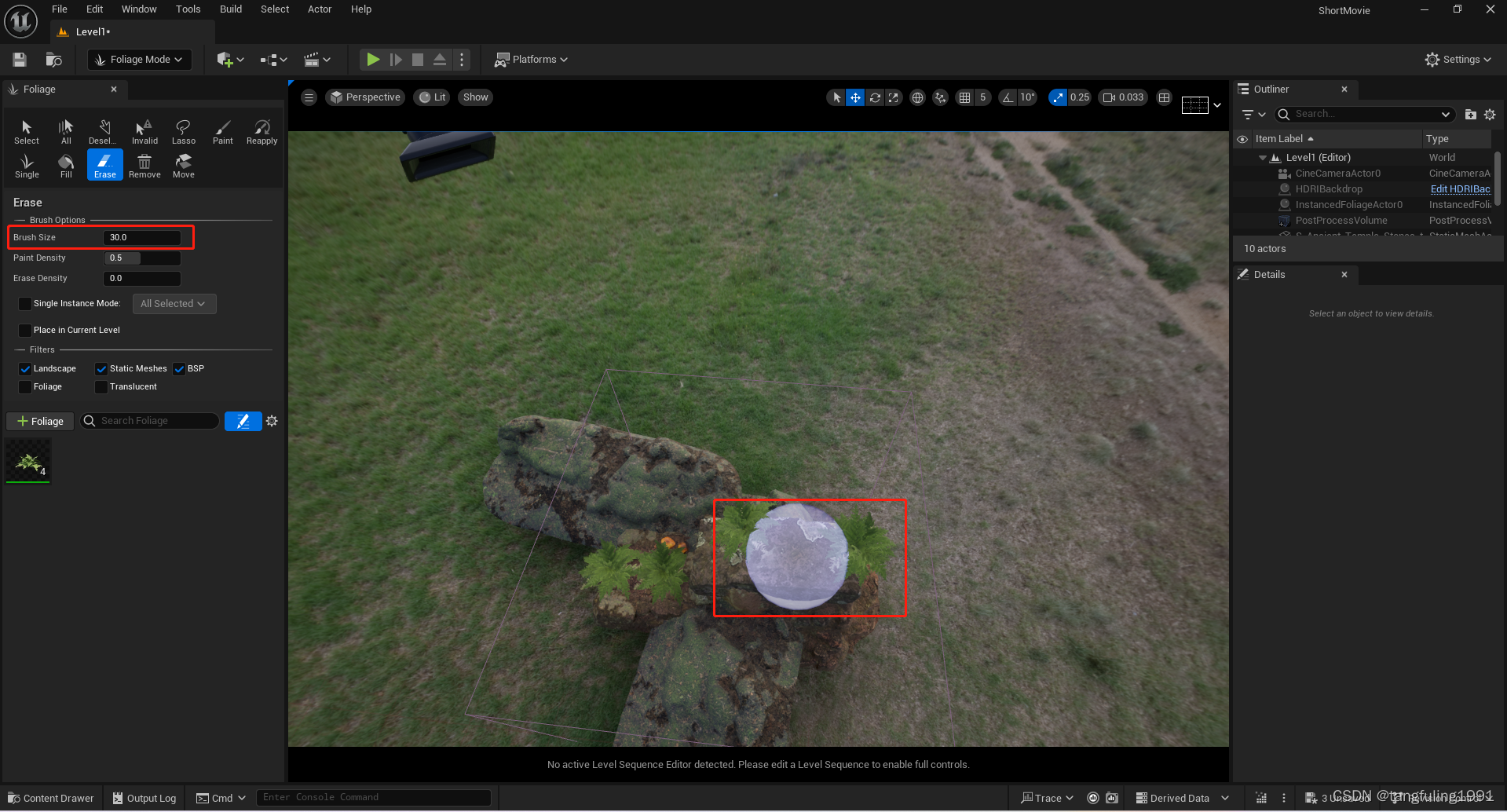Pick the Invalid foliage tool

click(x=144, y=132)
